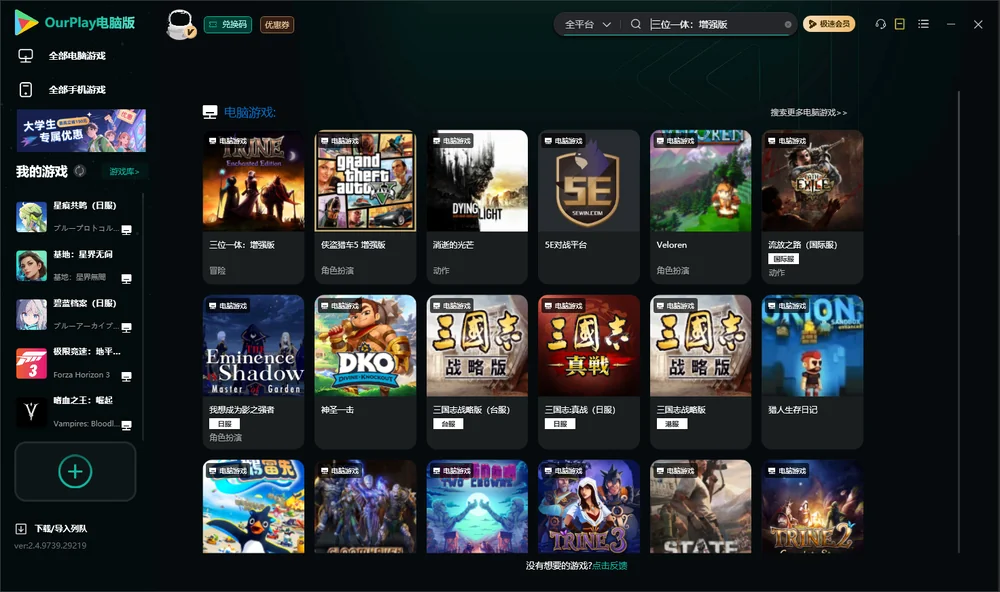The height and width of the screenshot is (592, 1000).
Task: Open the 大学生专属优惠 banner
Action: pos(81,130)
